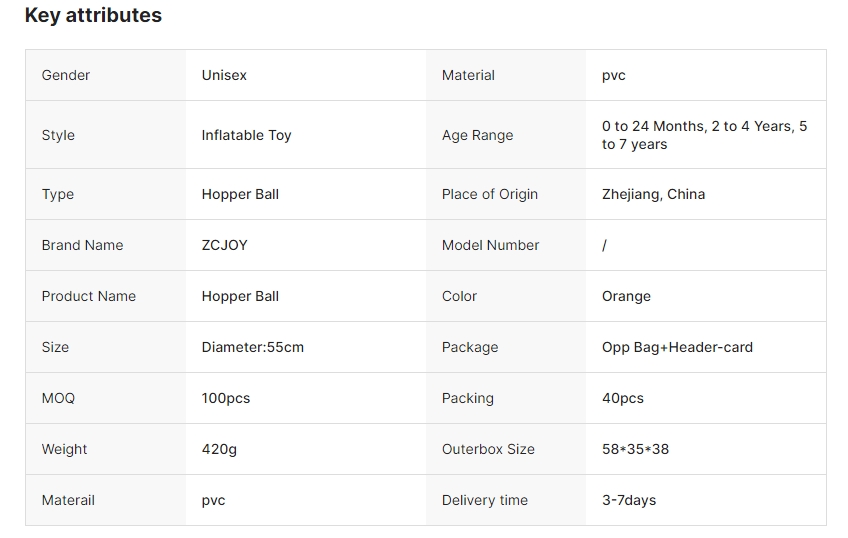Select Zhejiang, China origin value

click(653, 194)
